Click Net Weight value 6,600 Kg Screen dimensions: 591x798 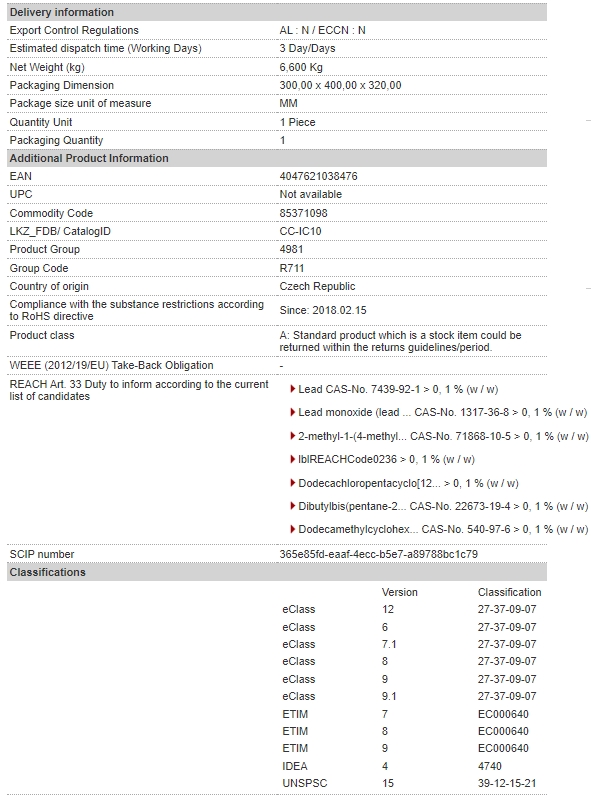(x=301, y=67)
